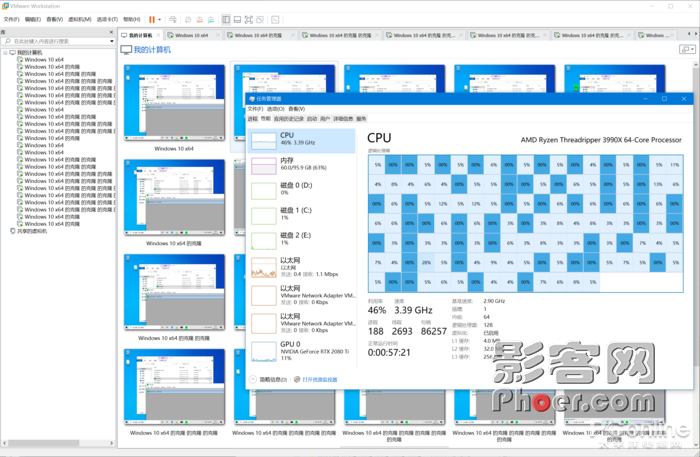The image size is (700, 457).
Task: Open the 查看(V) menu in VMware Workstation
Action: pyautogui.click(x=54, y=20)
